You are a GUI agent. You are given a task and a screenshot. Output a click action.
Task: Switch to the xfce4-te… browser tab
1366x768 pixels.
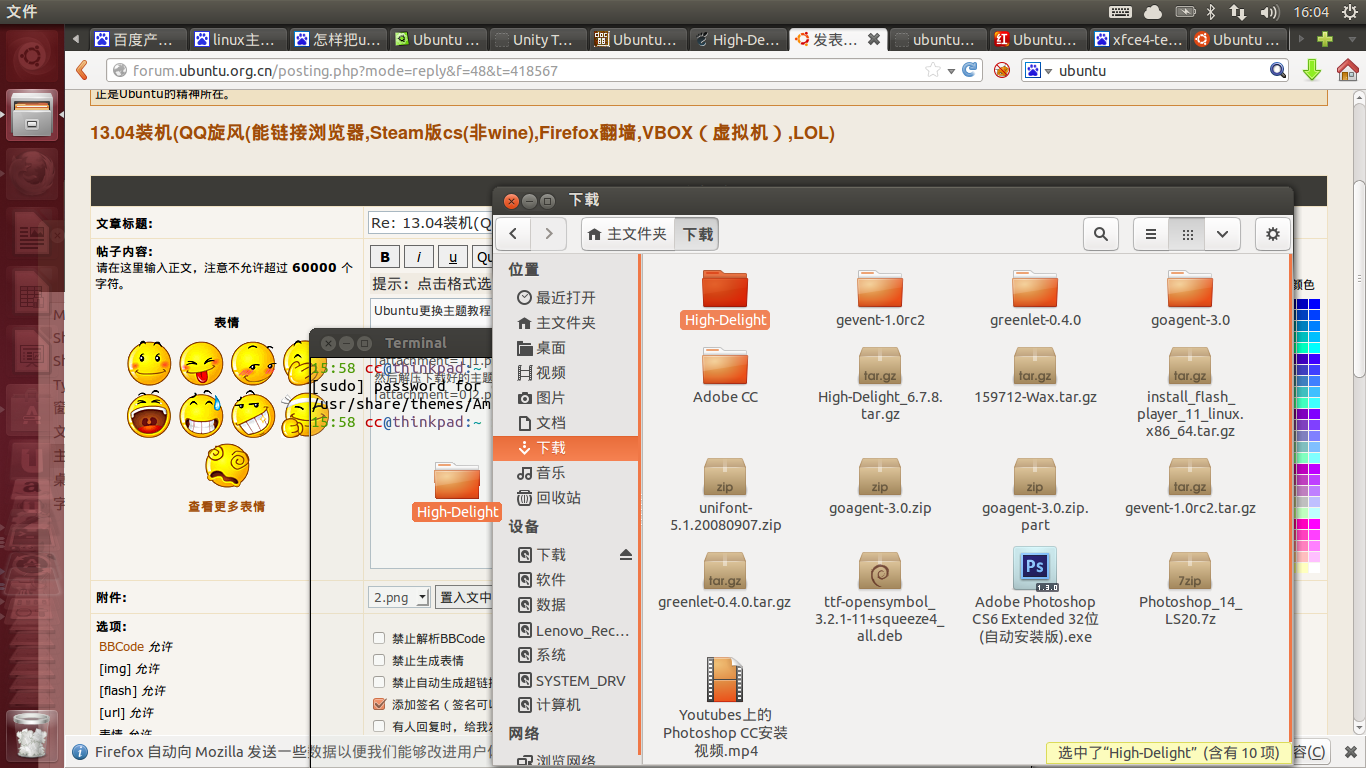(x=1140, y=40)
